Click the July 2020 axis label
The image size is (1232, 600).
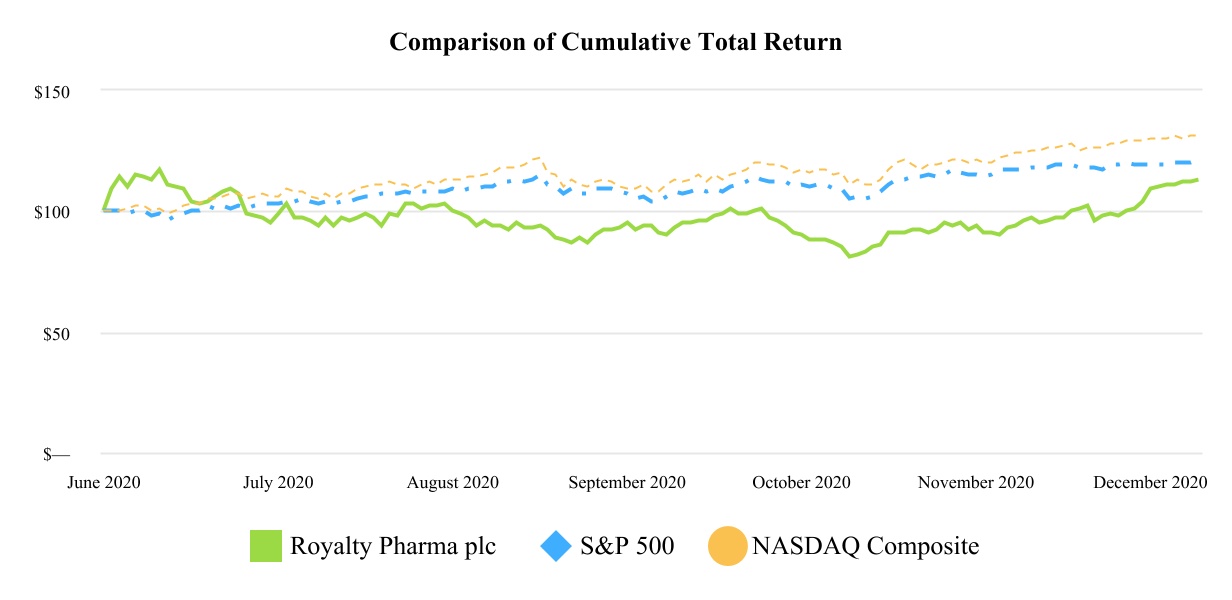tap(278, 482)
